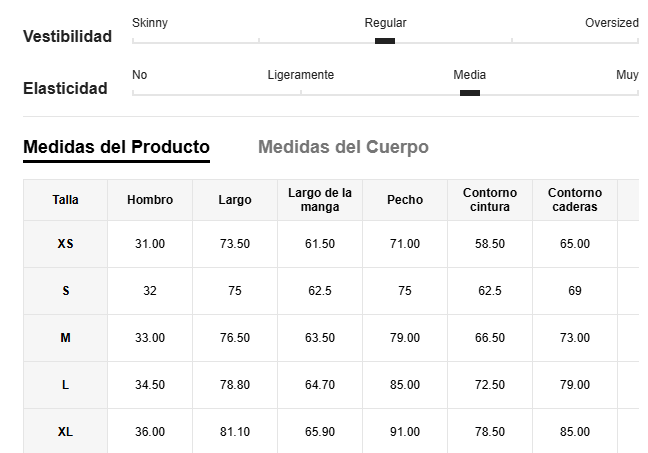Select the S size row label
Screen dimensions: 648x453
click(x=65, y=291)
